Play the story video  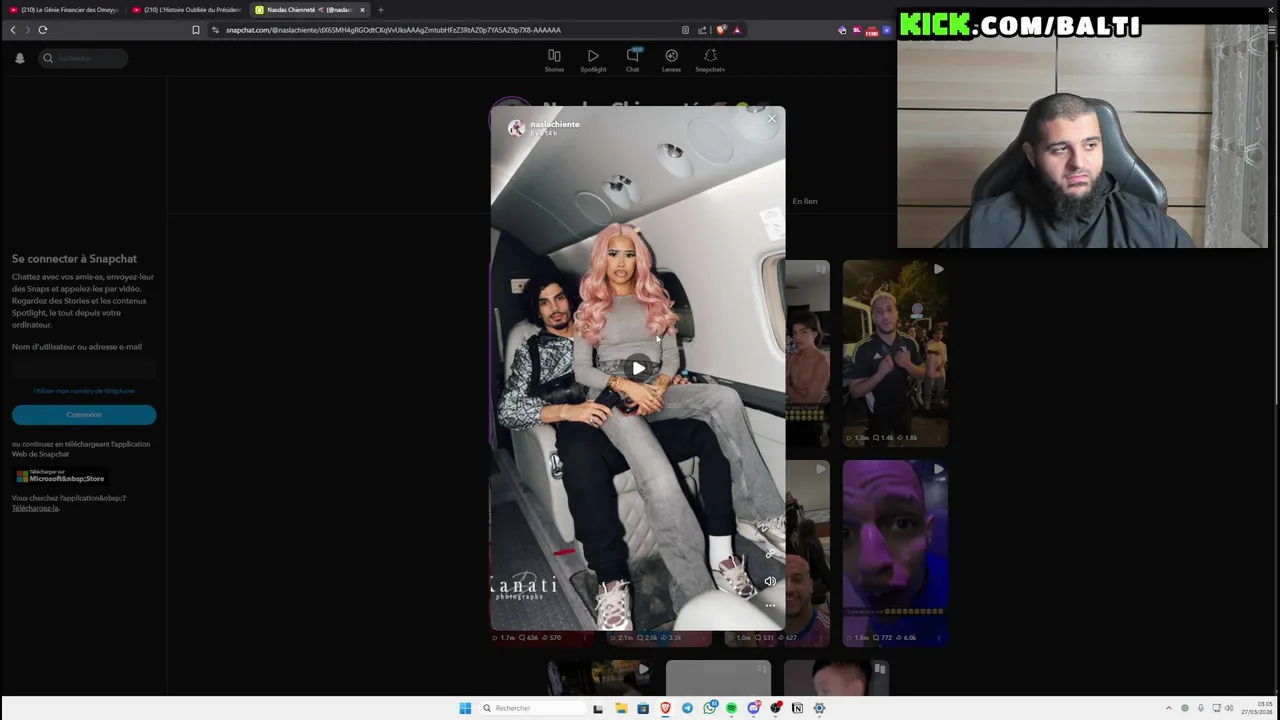(x=638, y=368)
